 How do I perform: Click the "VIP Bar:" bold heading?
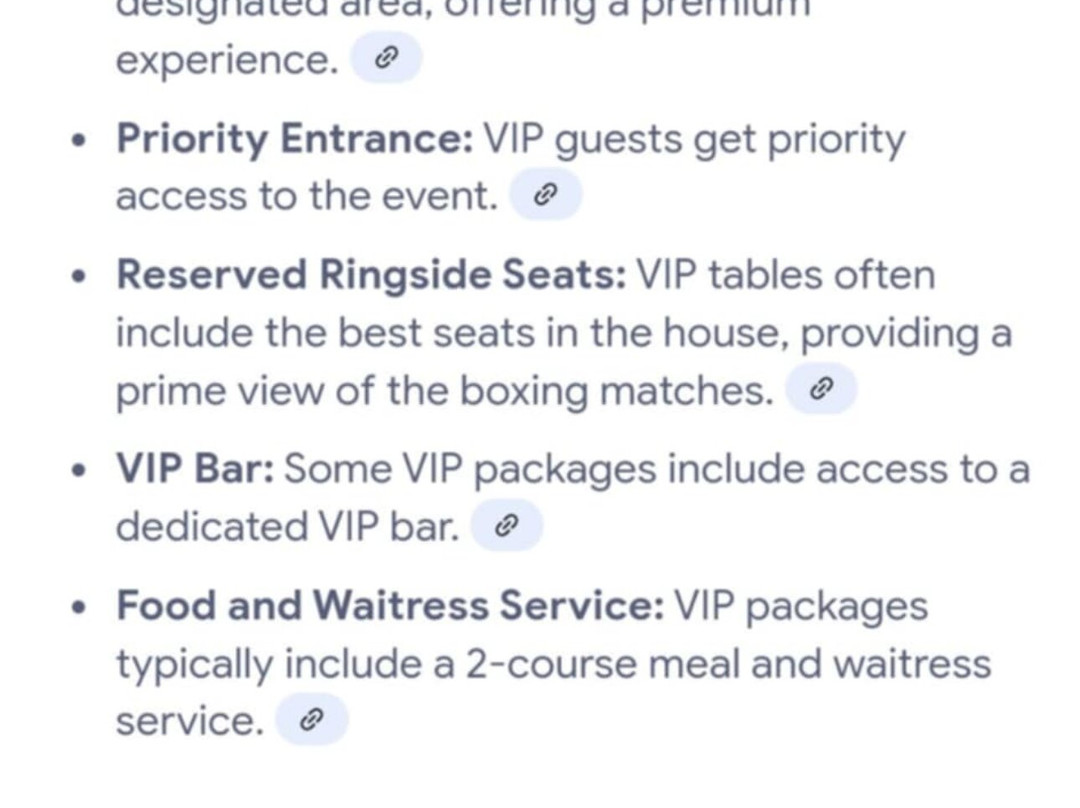click(195, 468)
